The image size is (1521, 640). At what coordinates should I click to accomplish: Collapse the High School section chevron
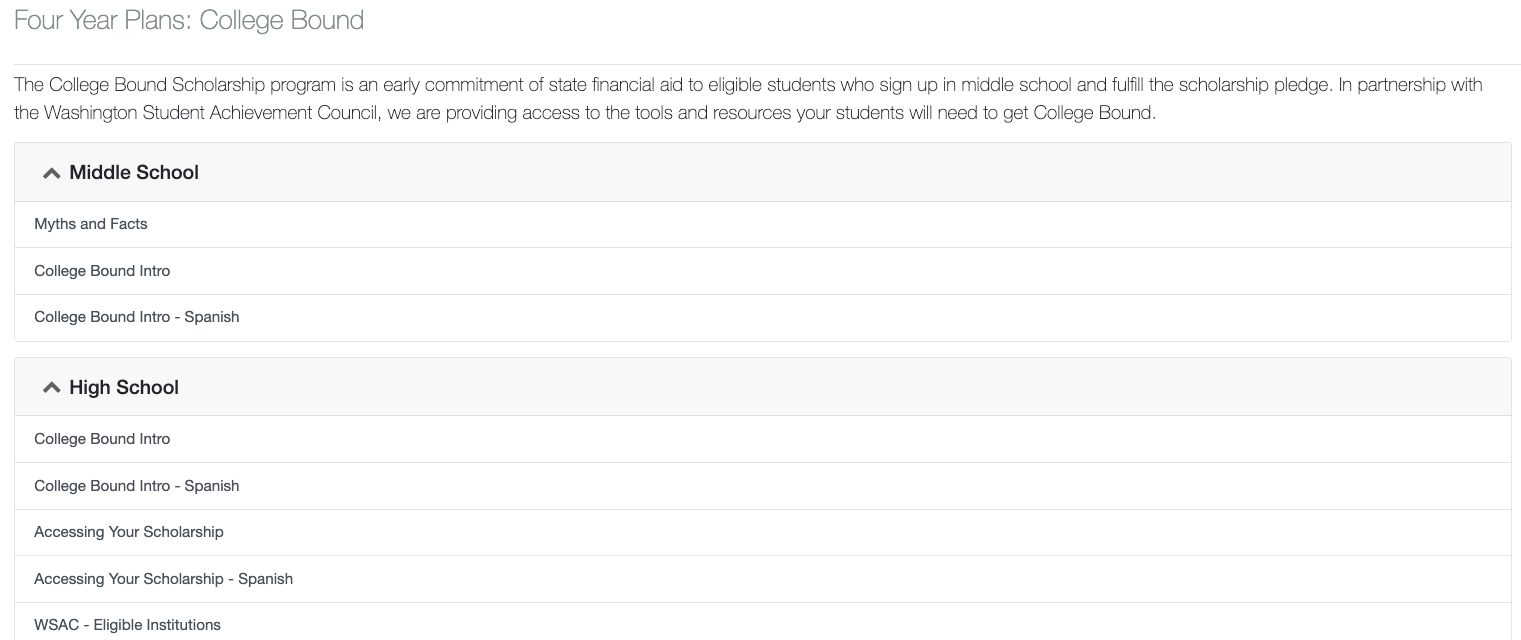(x=51, y=388)
